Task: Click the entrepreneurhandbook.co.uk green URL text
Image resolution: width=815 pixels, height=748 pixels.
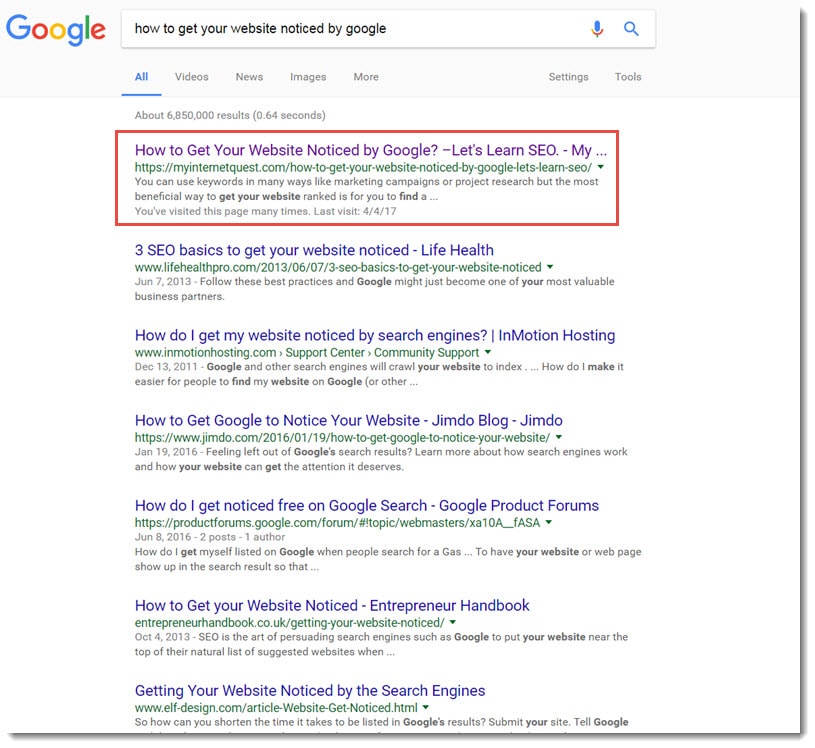Action: (290, 623)
